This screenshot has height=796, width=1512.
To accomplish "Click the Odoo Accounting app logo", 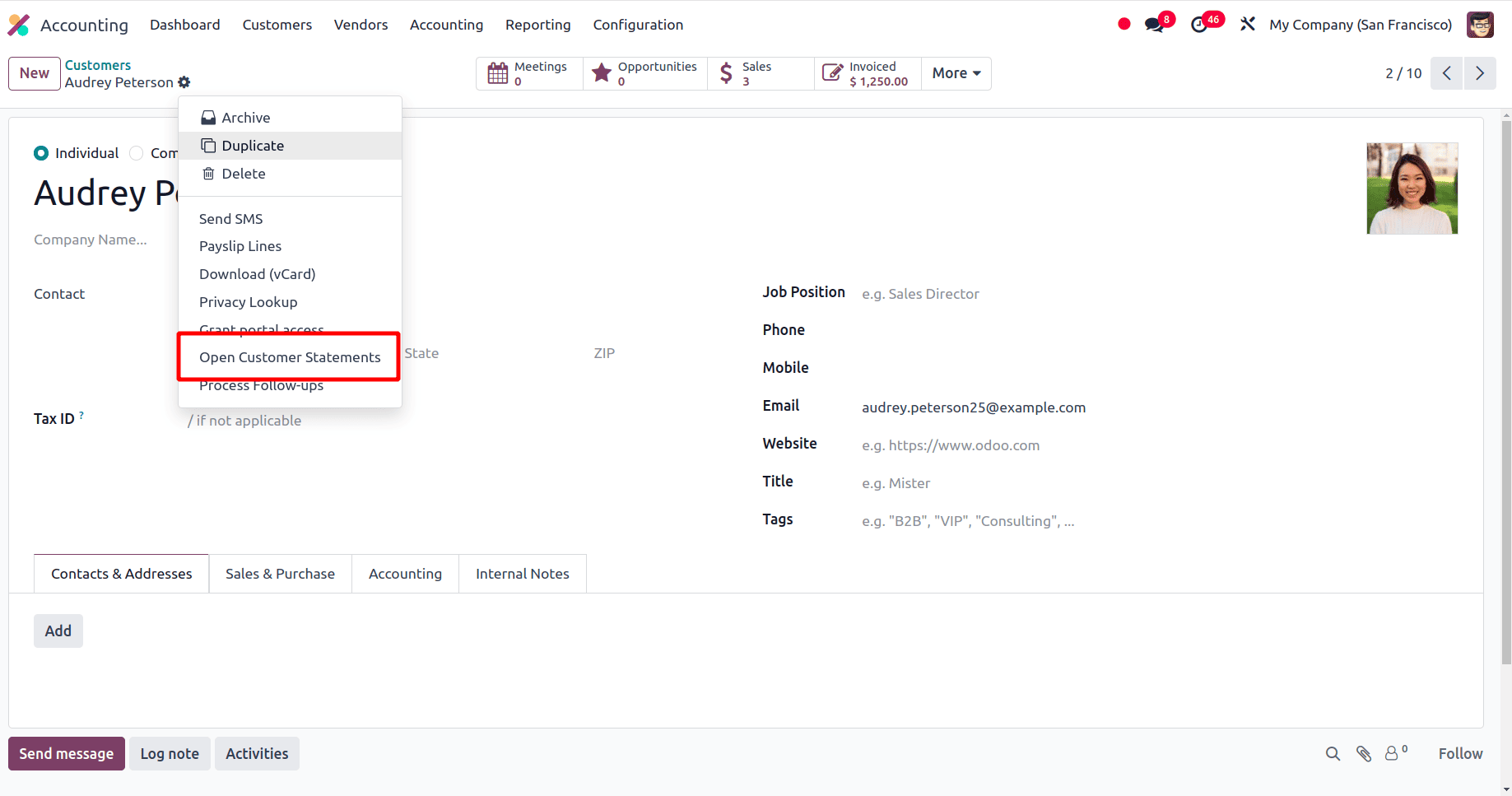I will pos(18,25).
